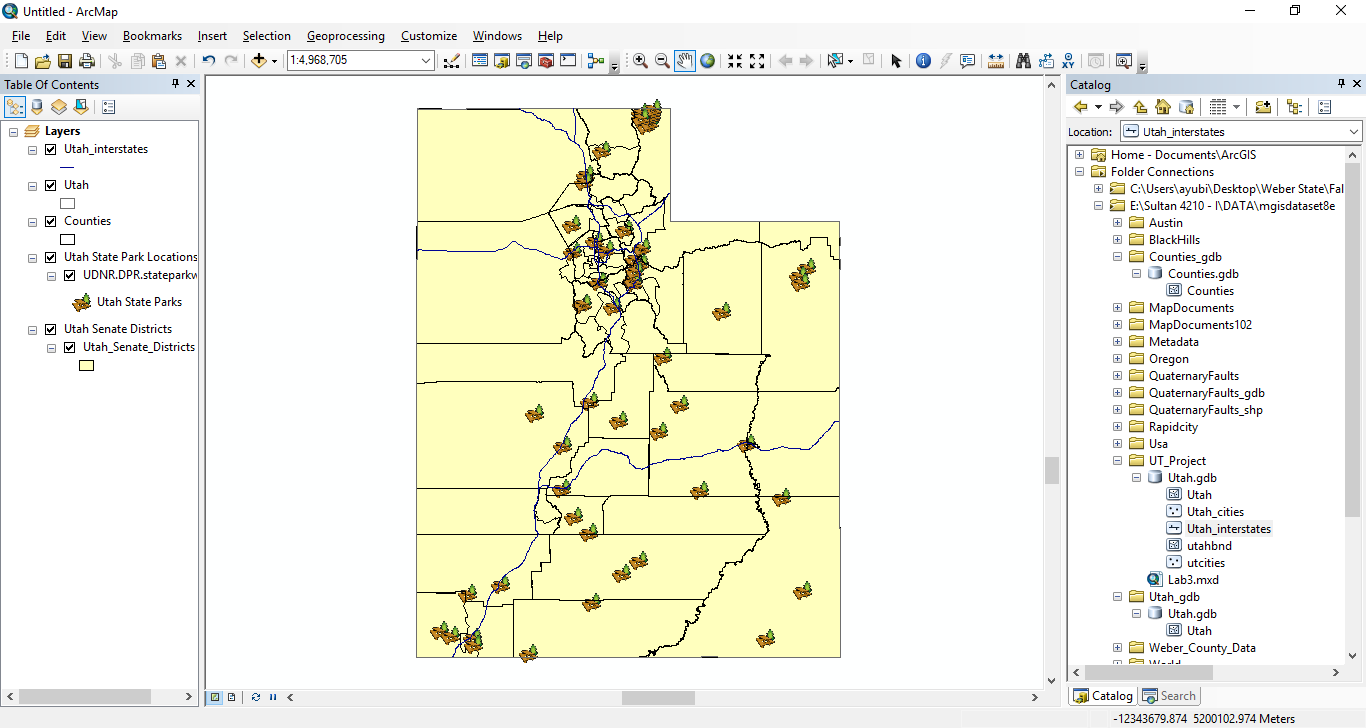Open the Geoprocessing menu
Image resolution: width=1366 pixels, height=728 pixels.
pyautogui.click(x=345, y=36)
